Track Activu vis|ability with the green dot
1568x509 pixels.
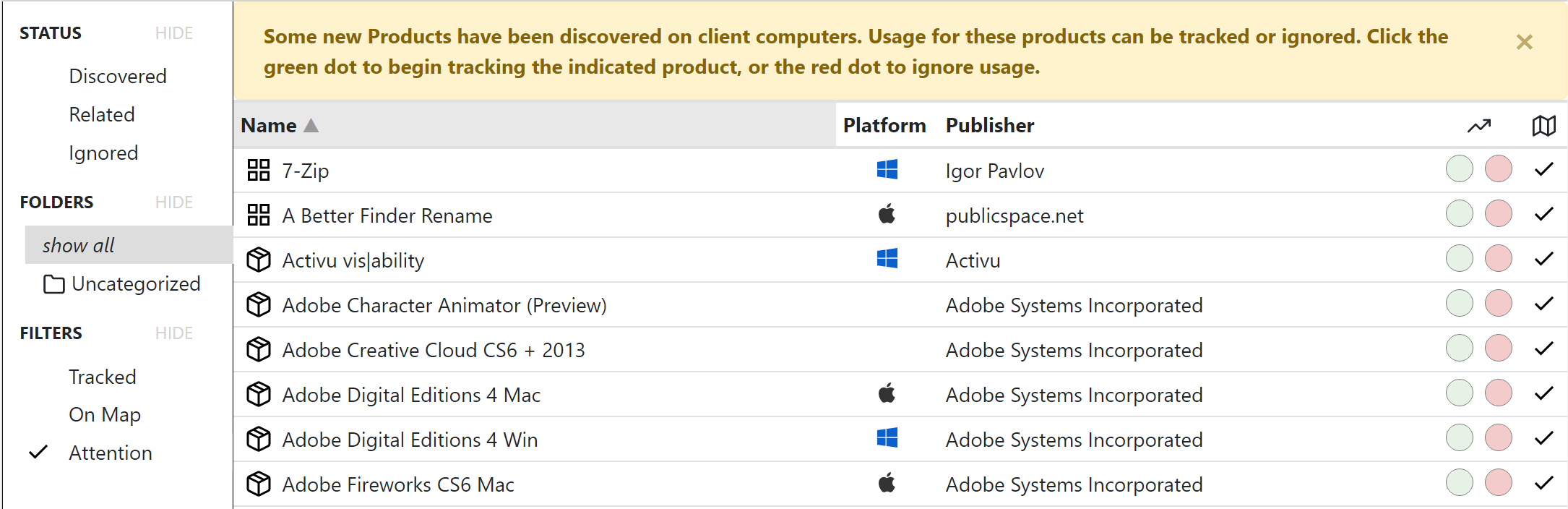[1460, 259]
